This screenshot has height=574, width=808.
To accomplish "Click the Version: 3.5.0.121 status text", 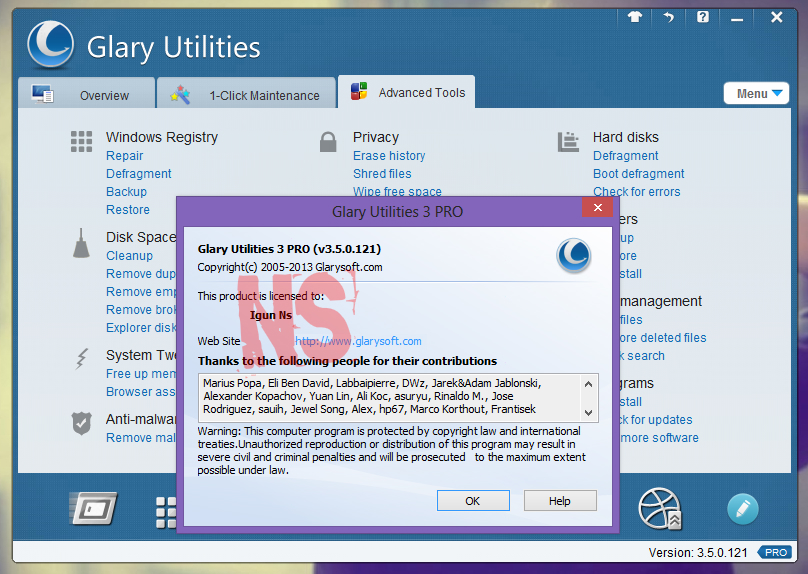I will (698, 553).
